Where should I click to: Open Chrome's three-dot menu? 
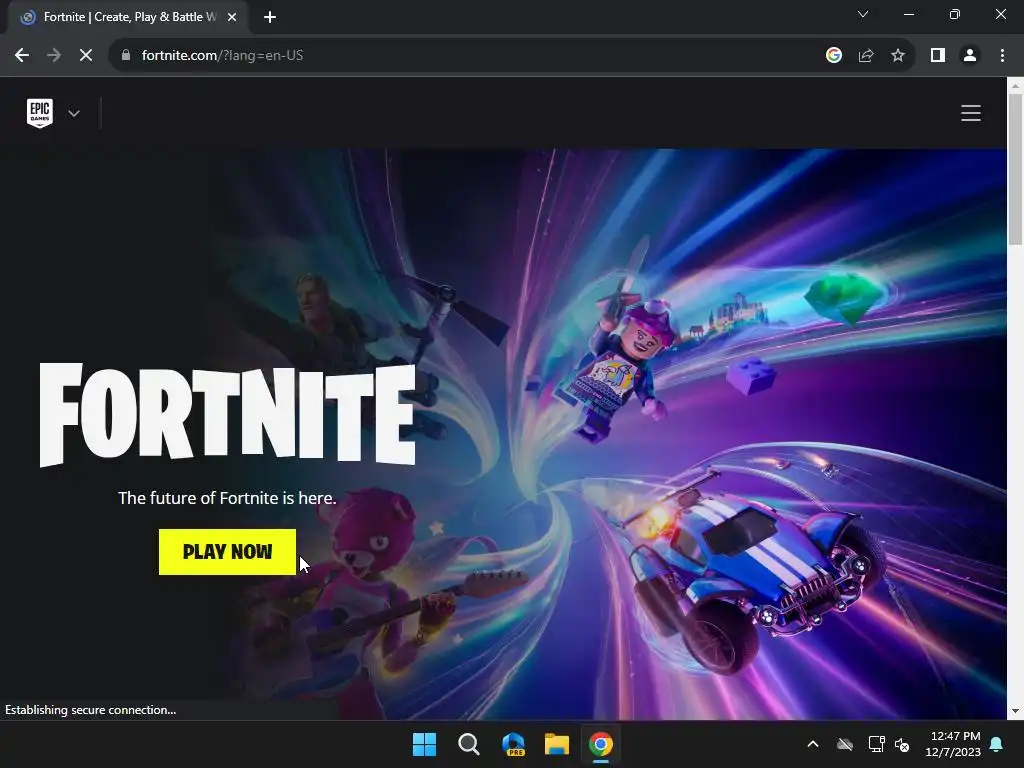(1002, 56)
